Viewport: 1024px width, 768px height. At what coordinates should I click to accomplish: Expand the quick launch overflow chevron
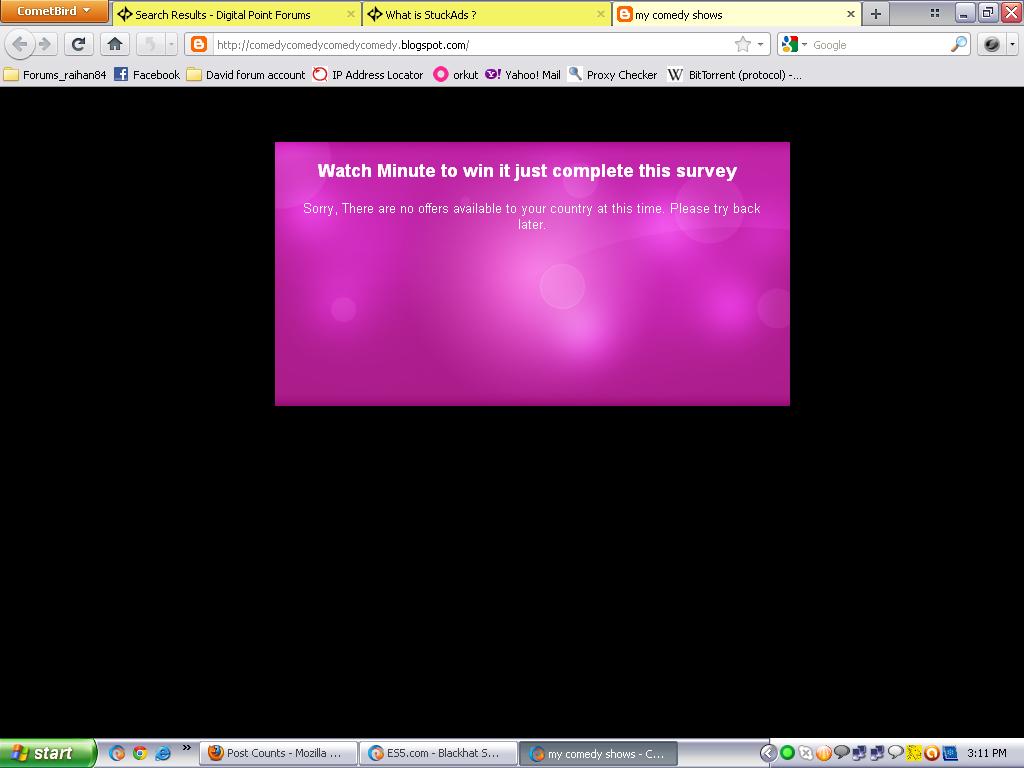click(x=186, y=748)
